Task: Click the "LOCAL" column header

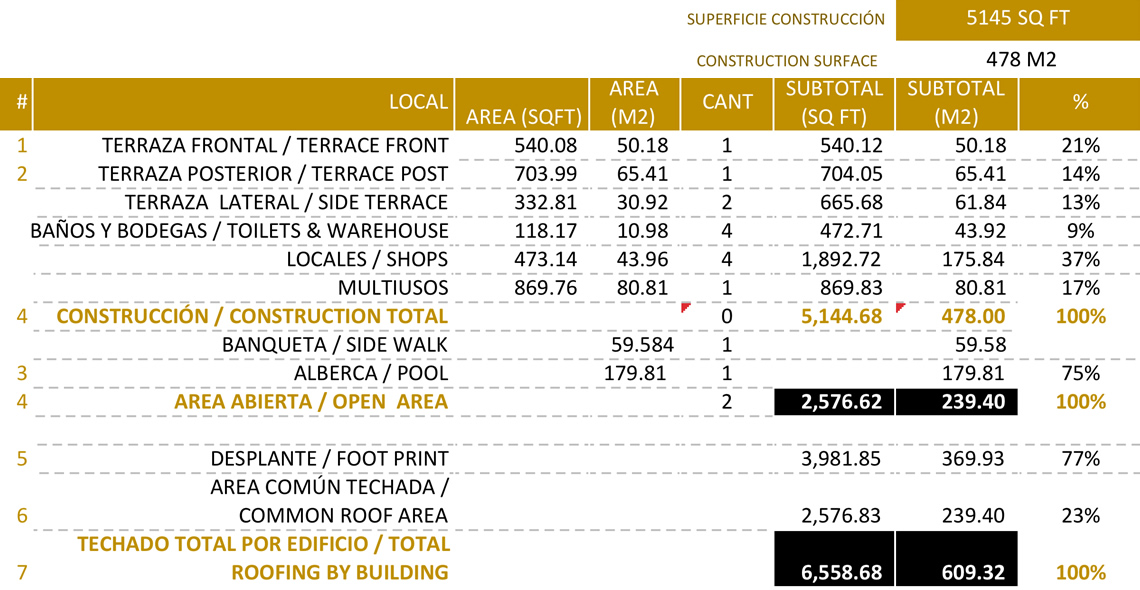Action: click(x=418, y=102)
